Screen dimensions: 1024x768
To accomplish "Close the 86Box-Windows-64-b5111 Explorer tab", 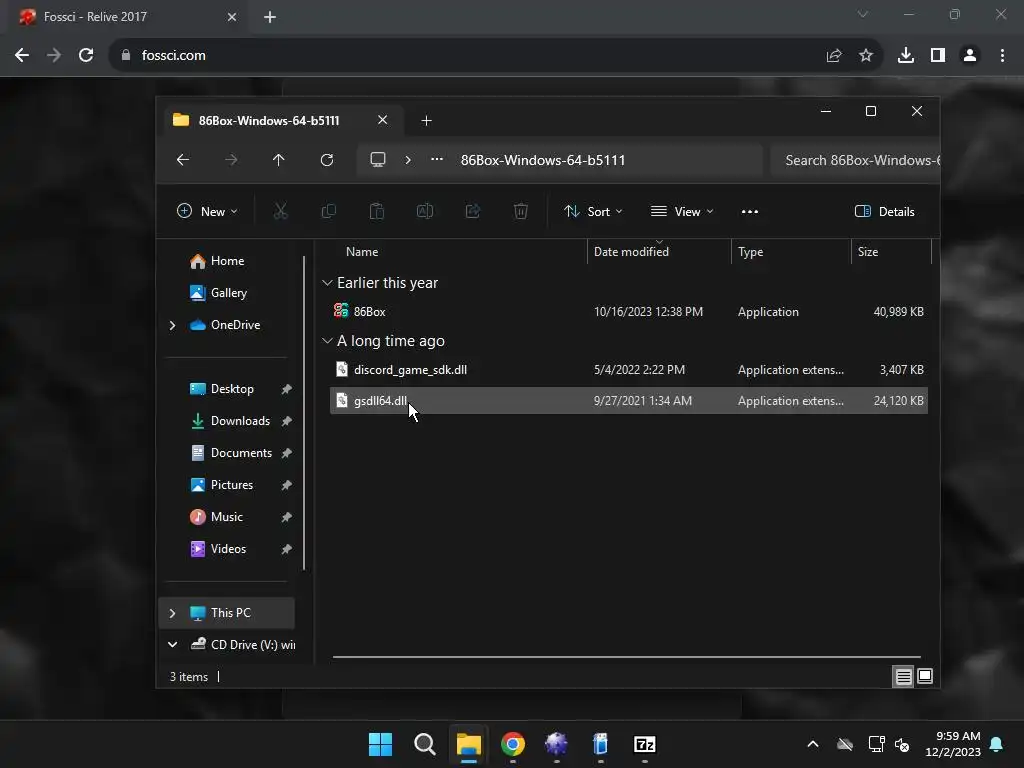I will 383,120.
